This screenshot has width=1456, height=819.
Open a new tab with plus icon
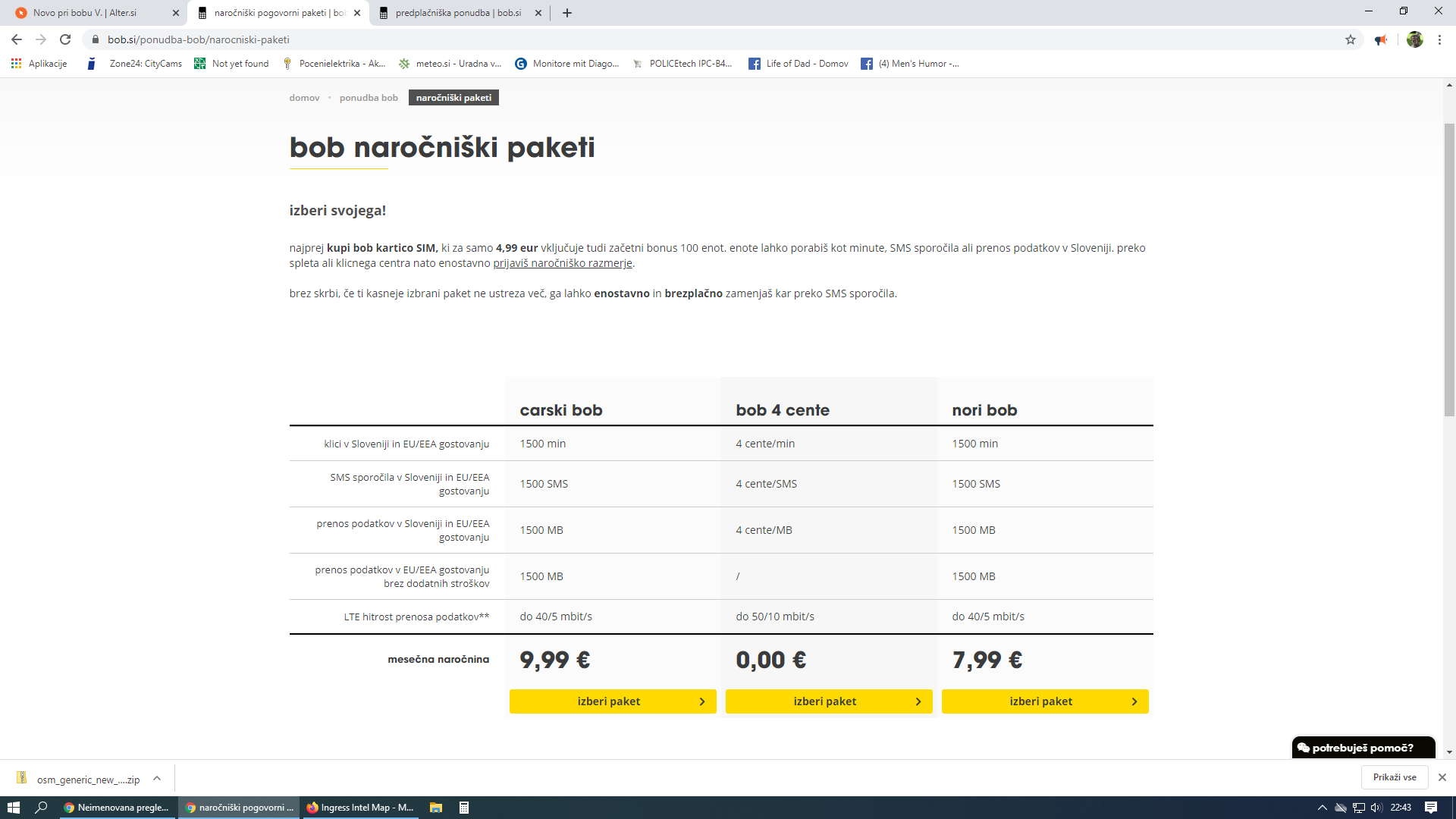(x=567, y=13)
